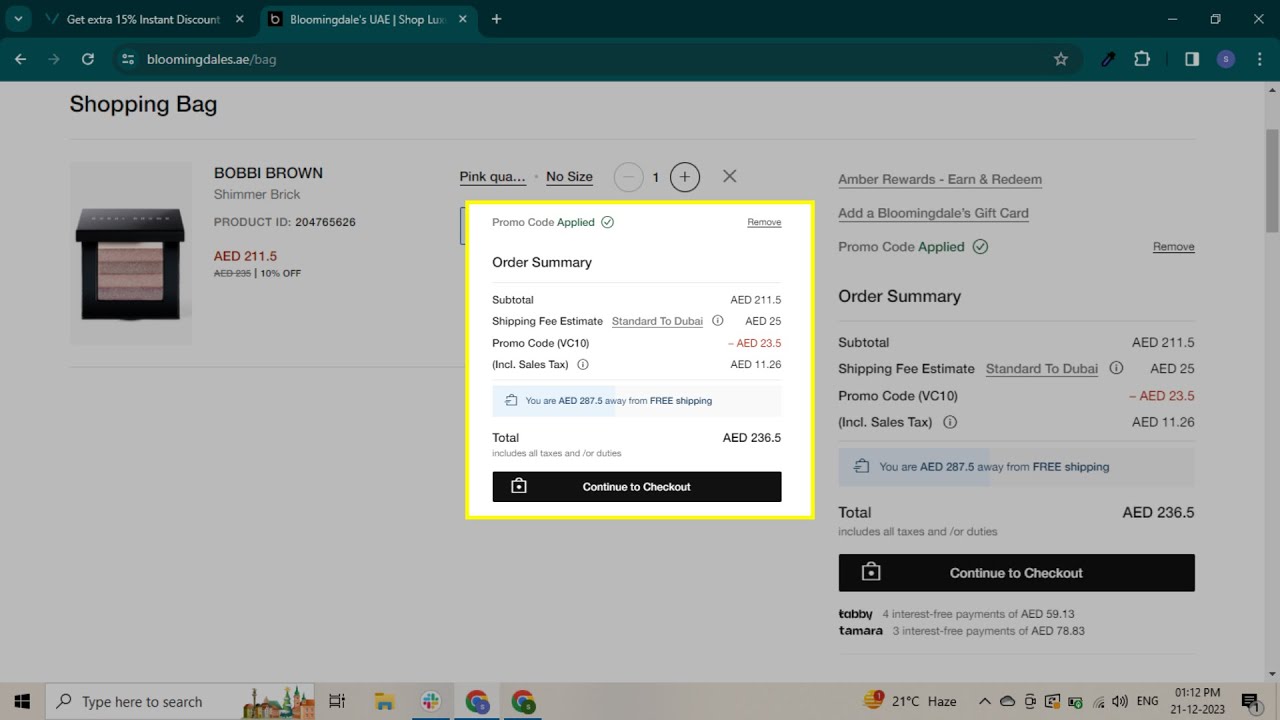Click the 'Type here to search' taskbar box

pos(180,702)
